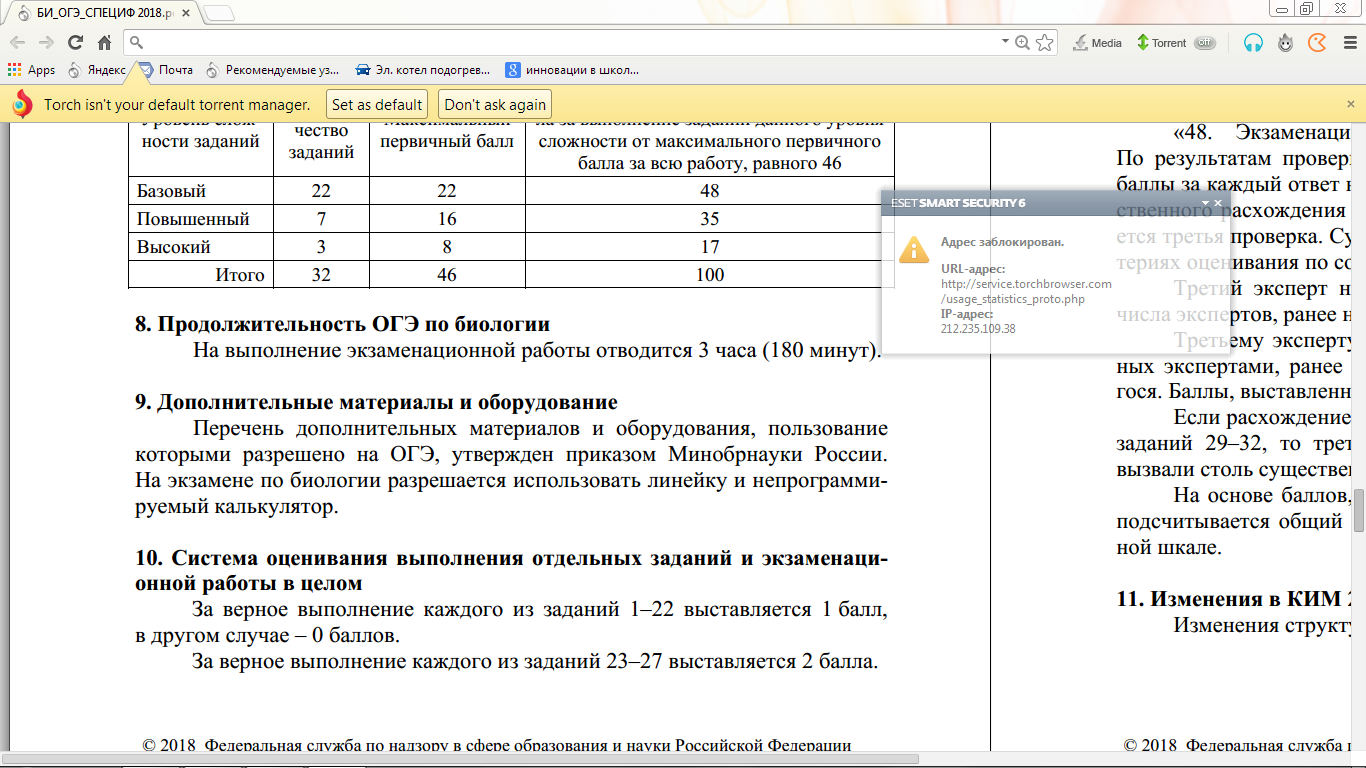Viewport: 1366px width, 768px height.
Task: Restore down the browser window
Action: click(x=1307, y=9)
